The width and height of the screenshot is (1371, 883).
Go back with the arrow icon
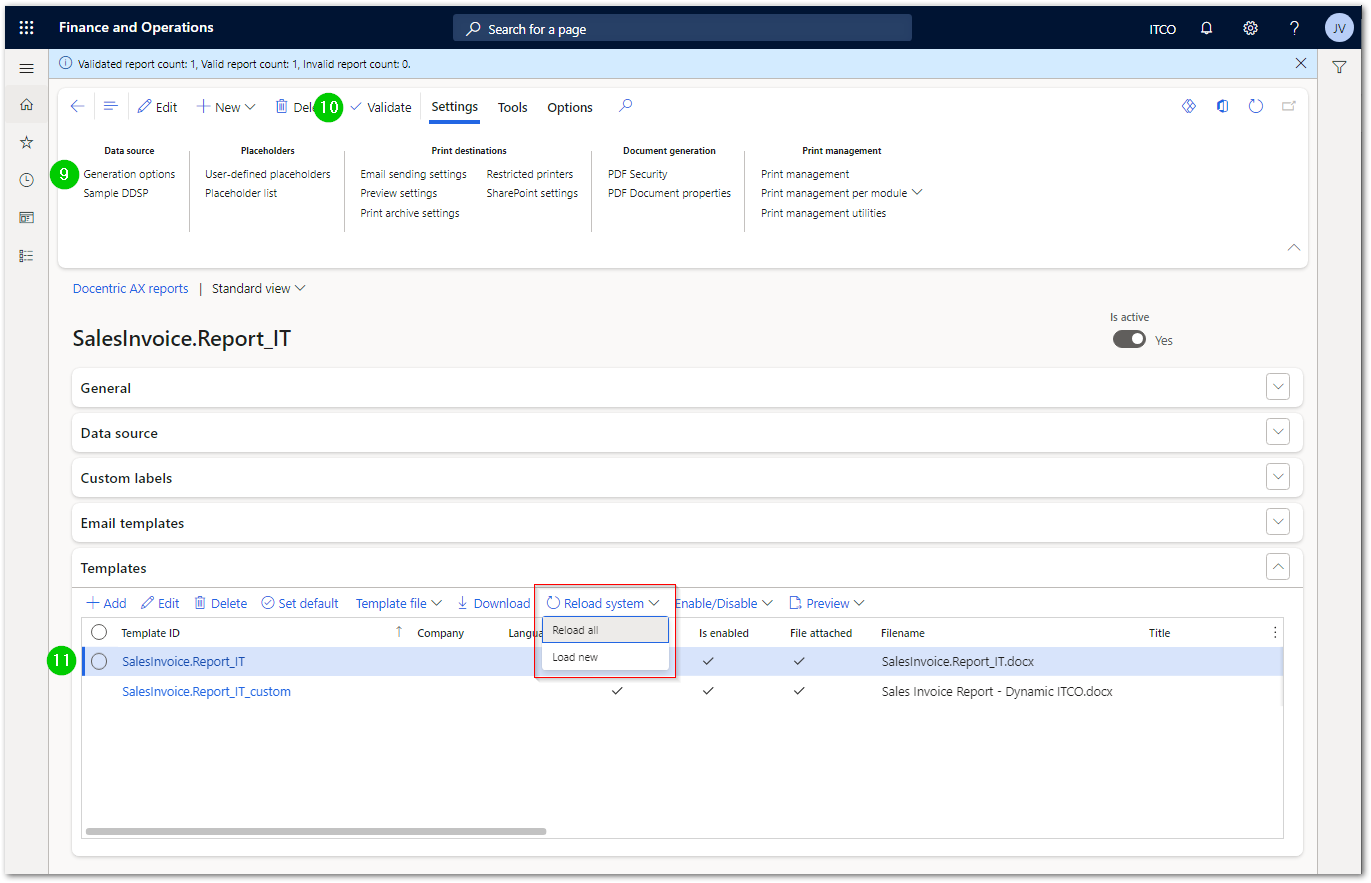[77, 106]
